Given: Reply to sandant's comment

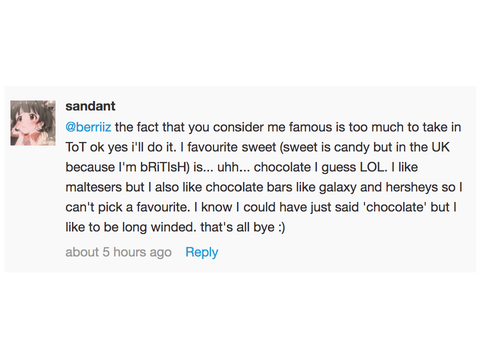Looking at the screenshot, I should [x=202, y=252].
